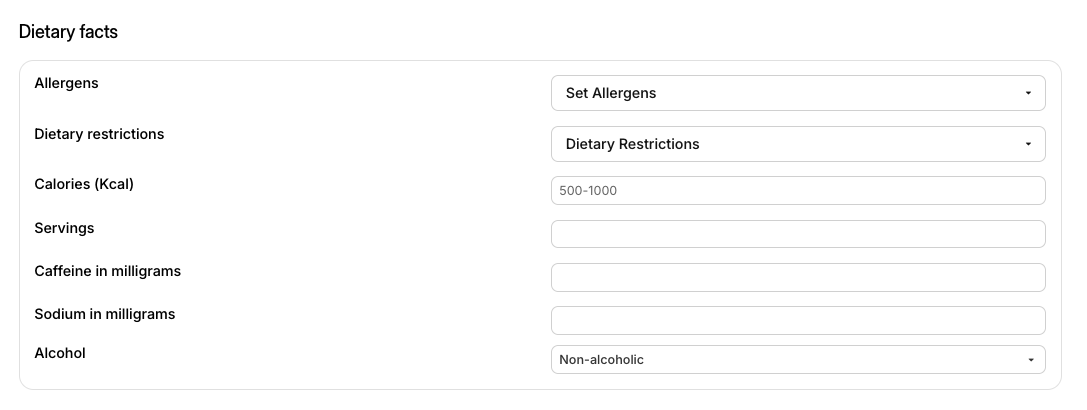The width and height of the screenshot is (1087, 410).
Task: Click the caret arrow in Dietary Restrictions box
Action: coord(1028,144)
